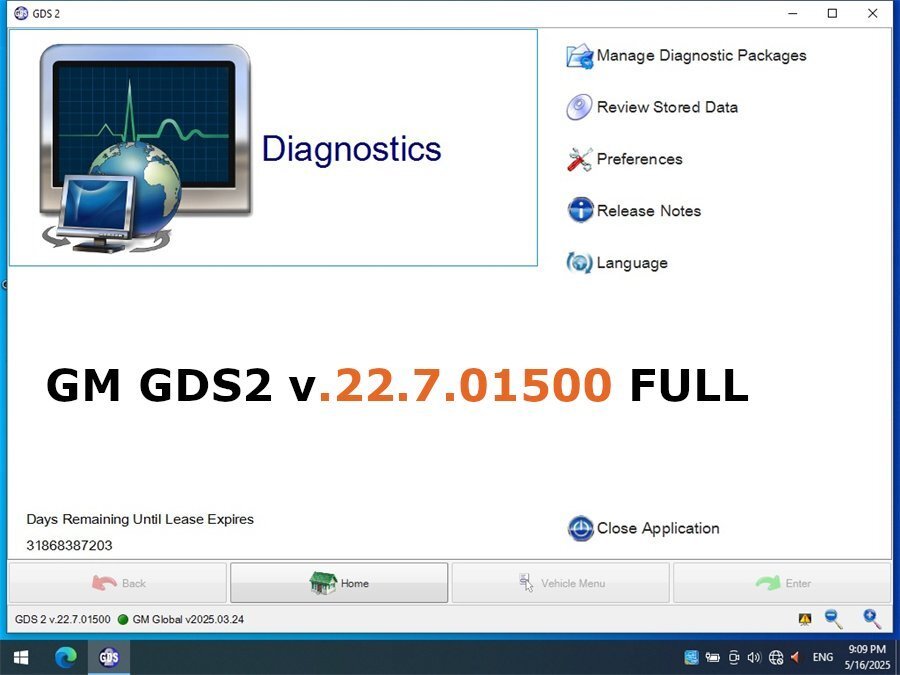Viewport: 900px width, 675px height.
Task: Click the Vehicle Menu button
Action: tap(560, 583)
